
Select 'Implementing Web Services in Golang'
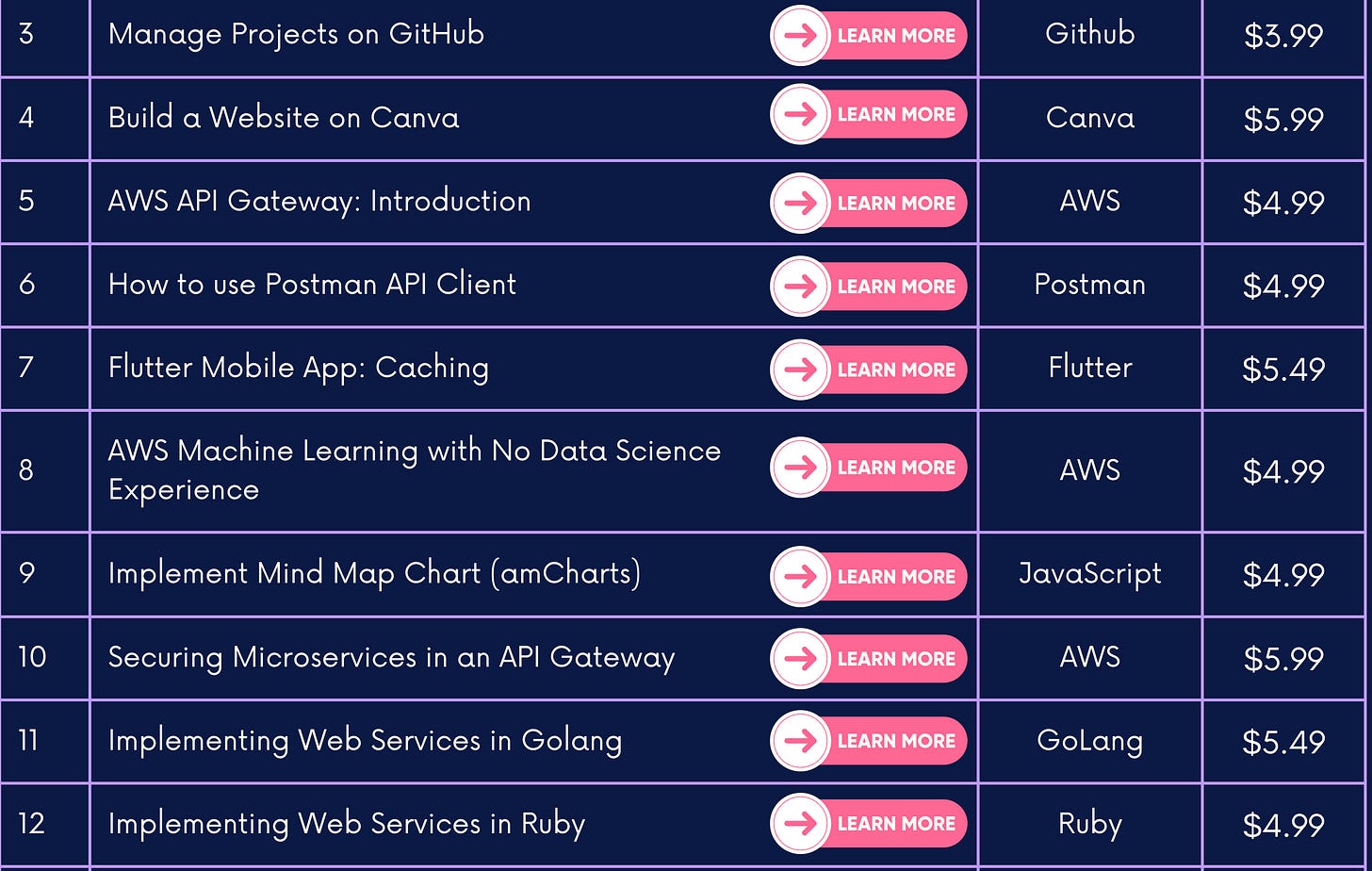point(365,741)
